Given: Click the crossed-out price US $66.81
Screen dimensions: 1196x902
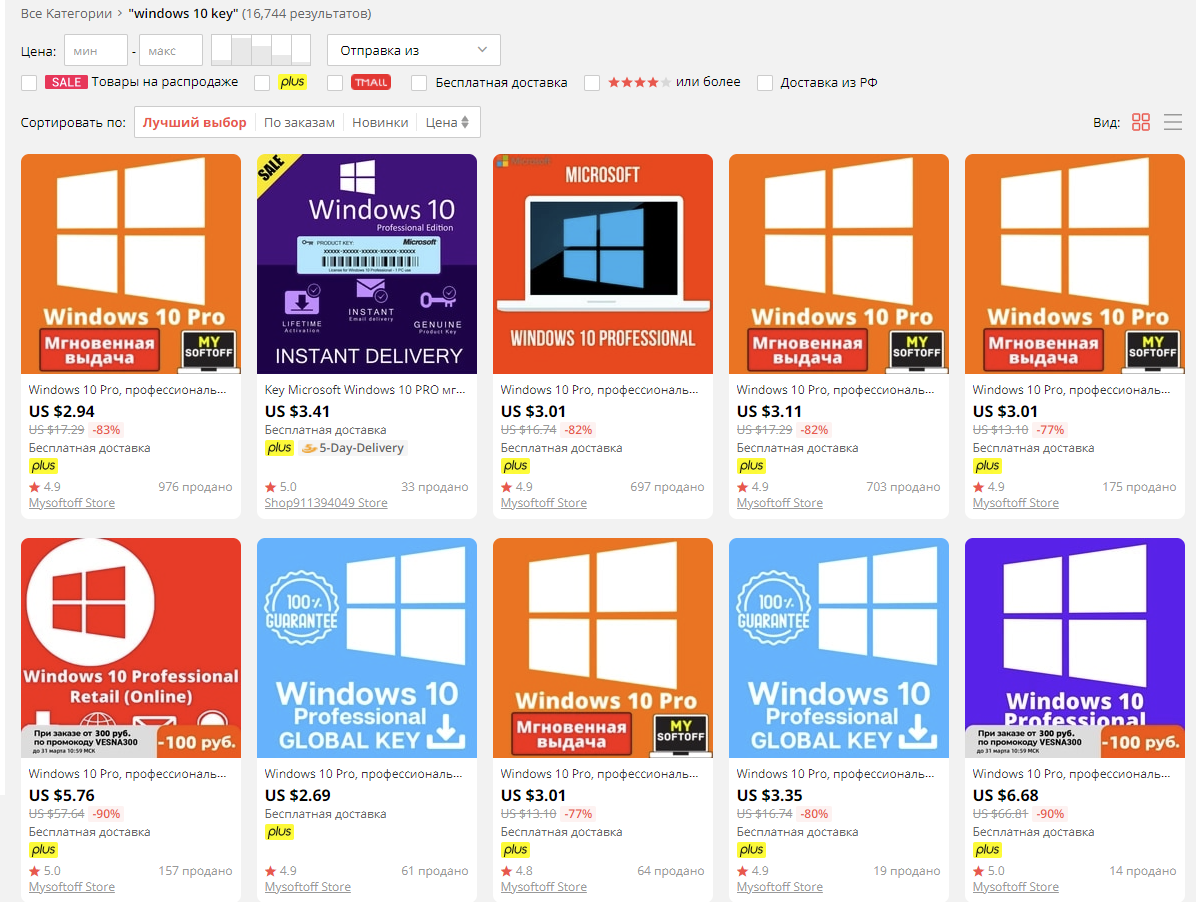Looking at the screenshot, I should click(1000, 814).
